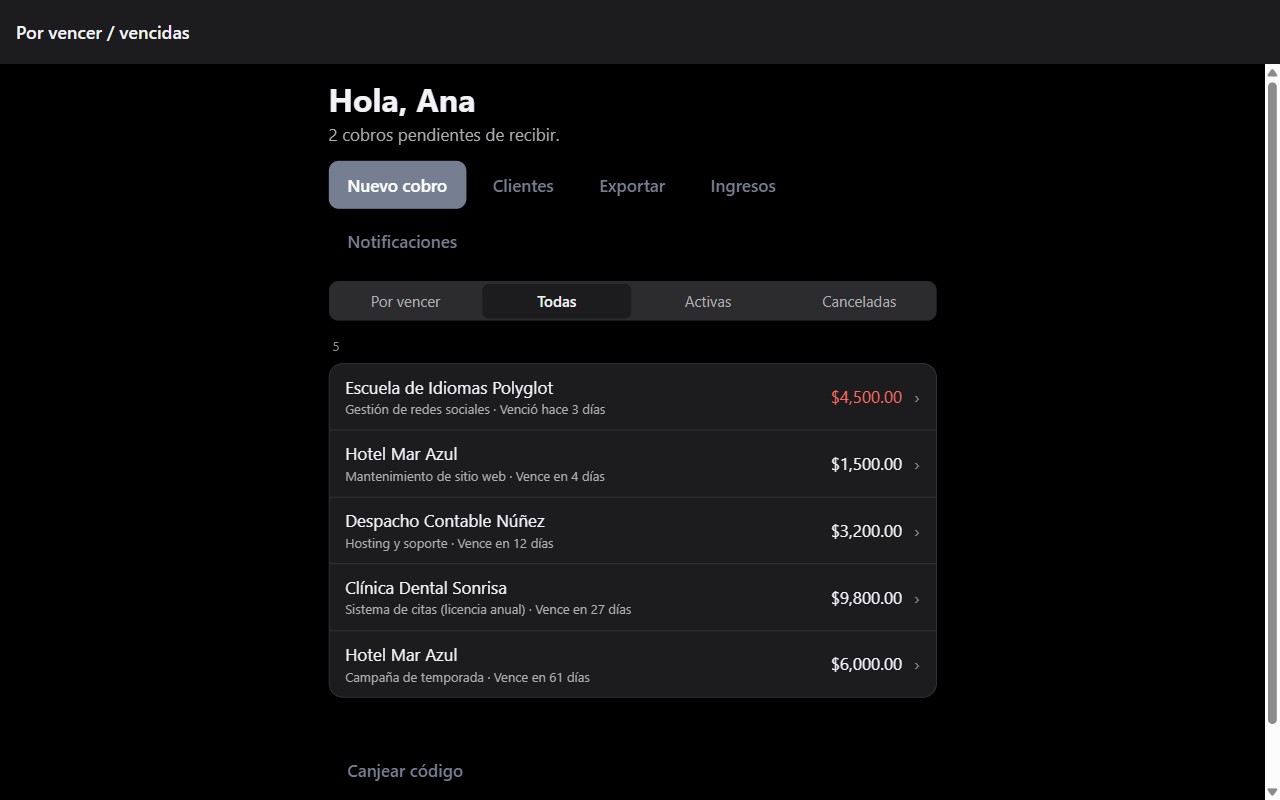Go to Ingresos

click(743, 185)
